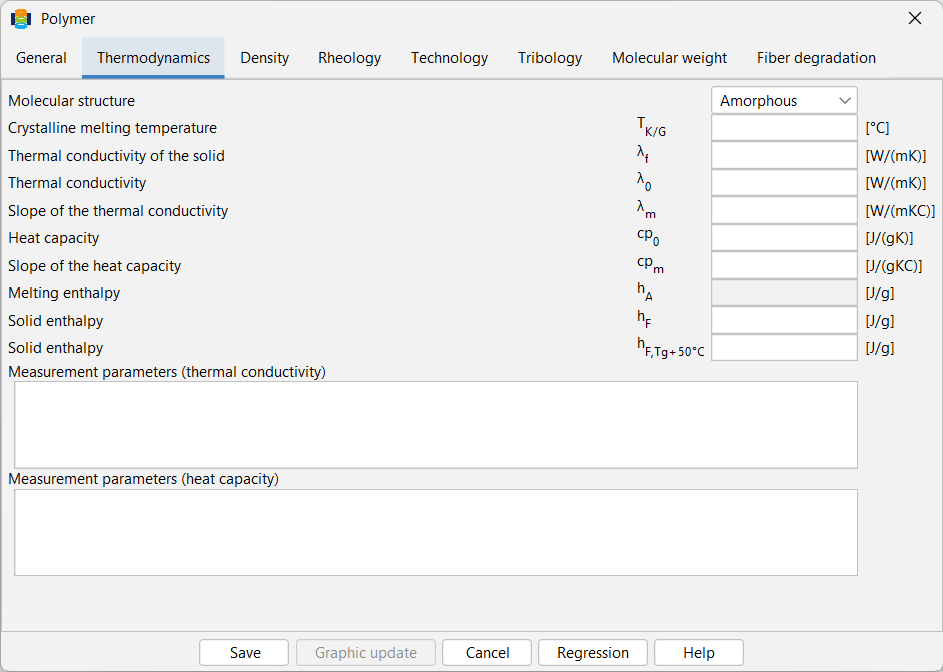Viewport: 943px width, 672px height.
Task: Switch to the General tab
Action: point(41,58)
